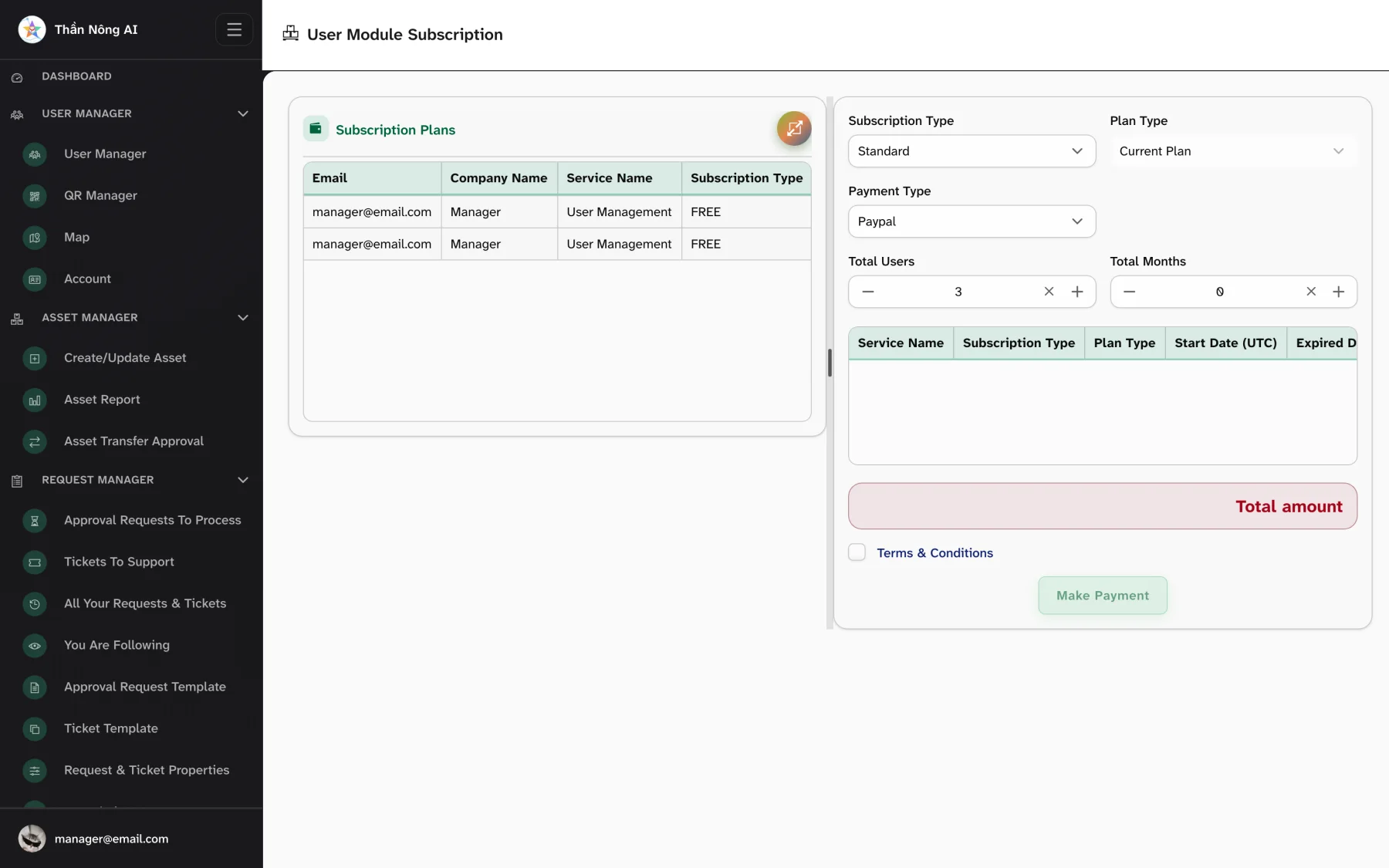The width and height of the screenshot is (1389, 868).
Task: Click the QR Manager icon
Action: pyautogui.click(x=35, y=196)
